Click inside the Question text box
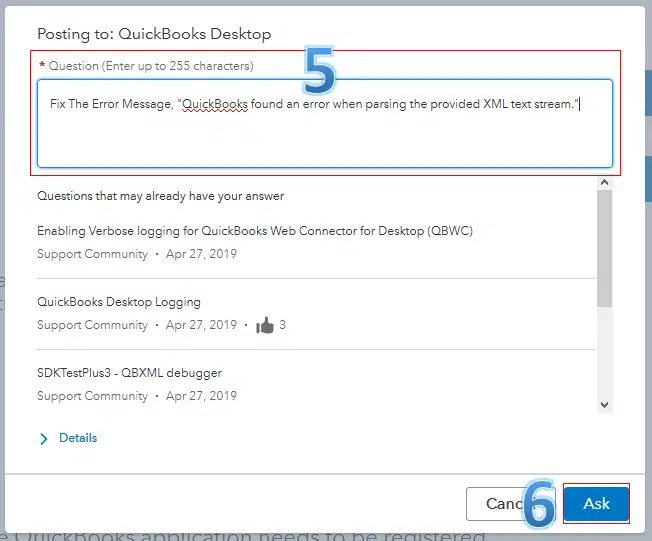652x541 pixels. [x=325, y=124]
